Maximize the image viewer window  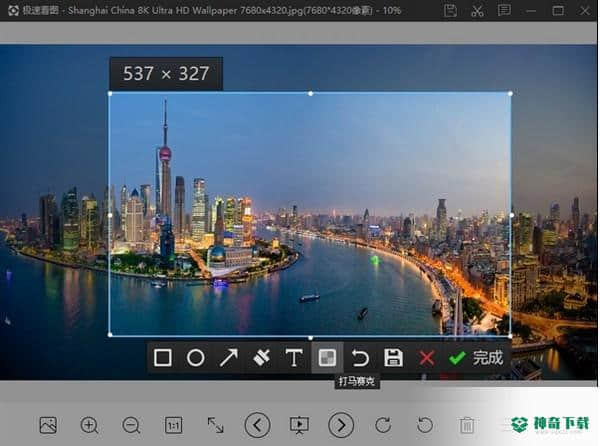pos(558,10)
